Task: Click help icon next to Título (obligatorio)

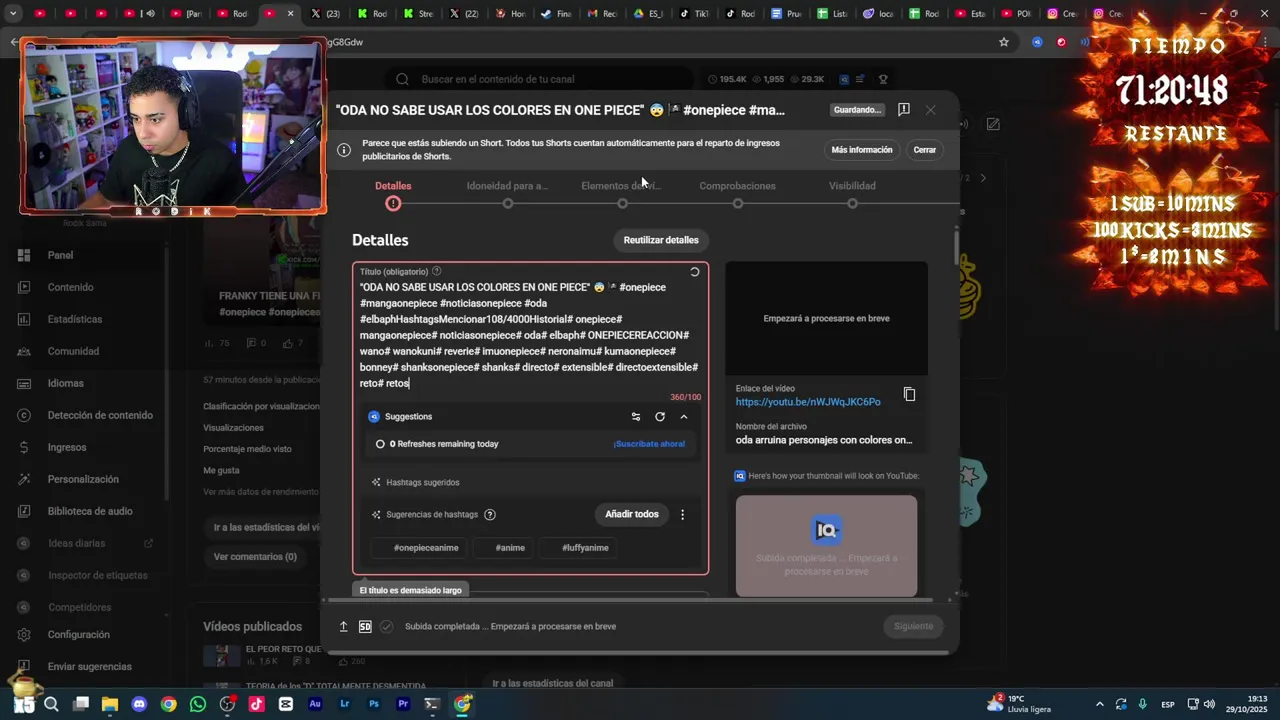Action: [x=437, y=271]
